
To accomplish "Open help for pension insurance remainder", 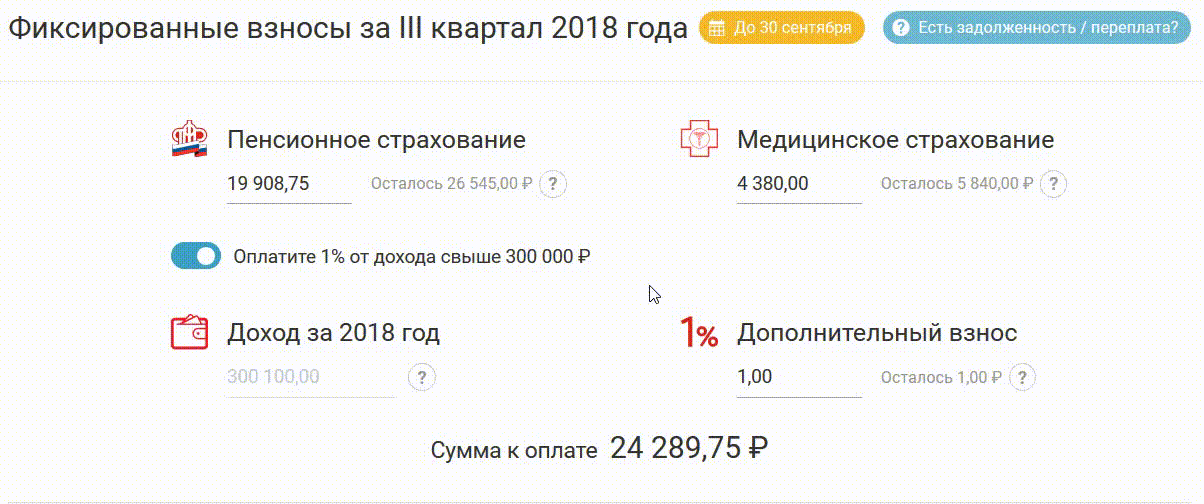I will [554, 184].
